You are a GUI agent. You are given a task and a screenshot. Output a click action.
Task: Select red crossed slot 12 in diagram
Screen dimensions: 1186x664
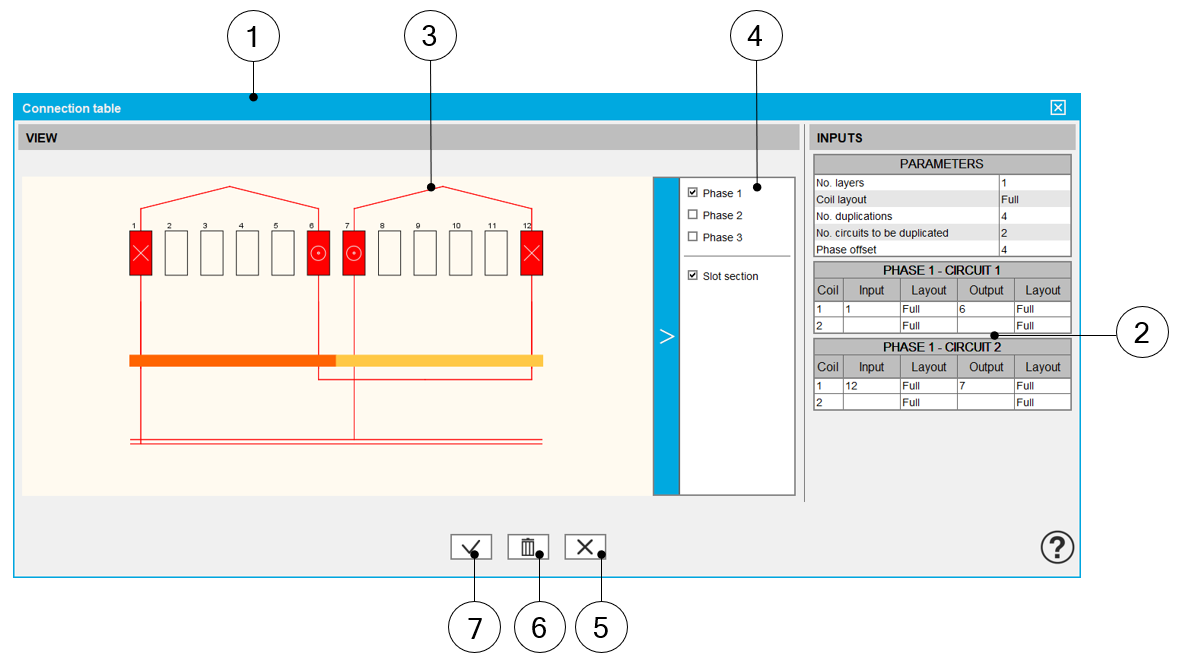click(x=532, y=253)
